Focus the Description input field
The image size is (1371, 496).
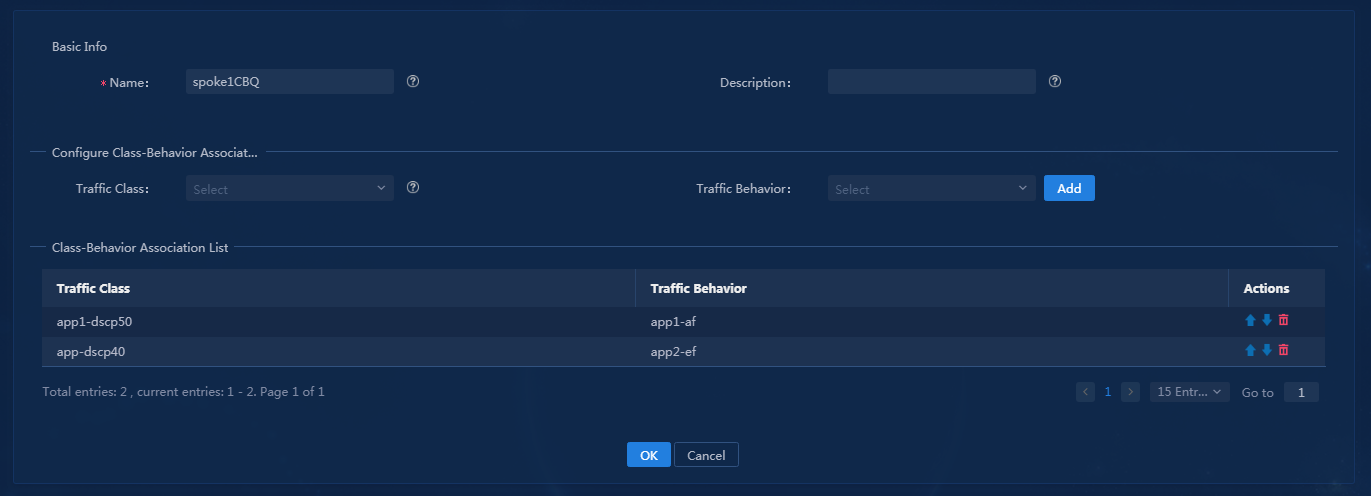(932, 82)
